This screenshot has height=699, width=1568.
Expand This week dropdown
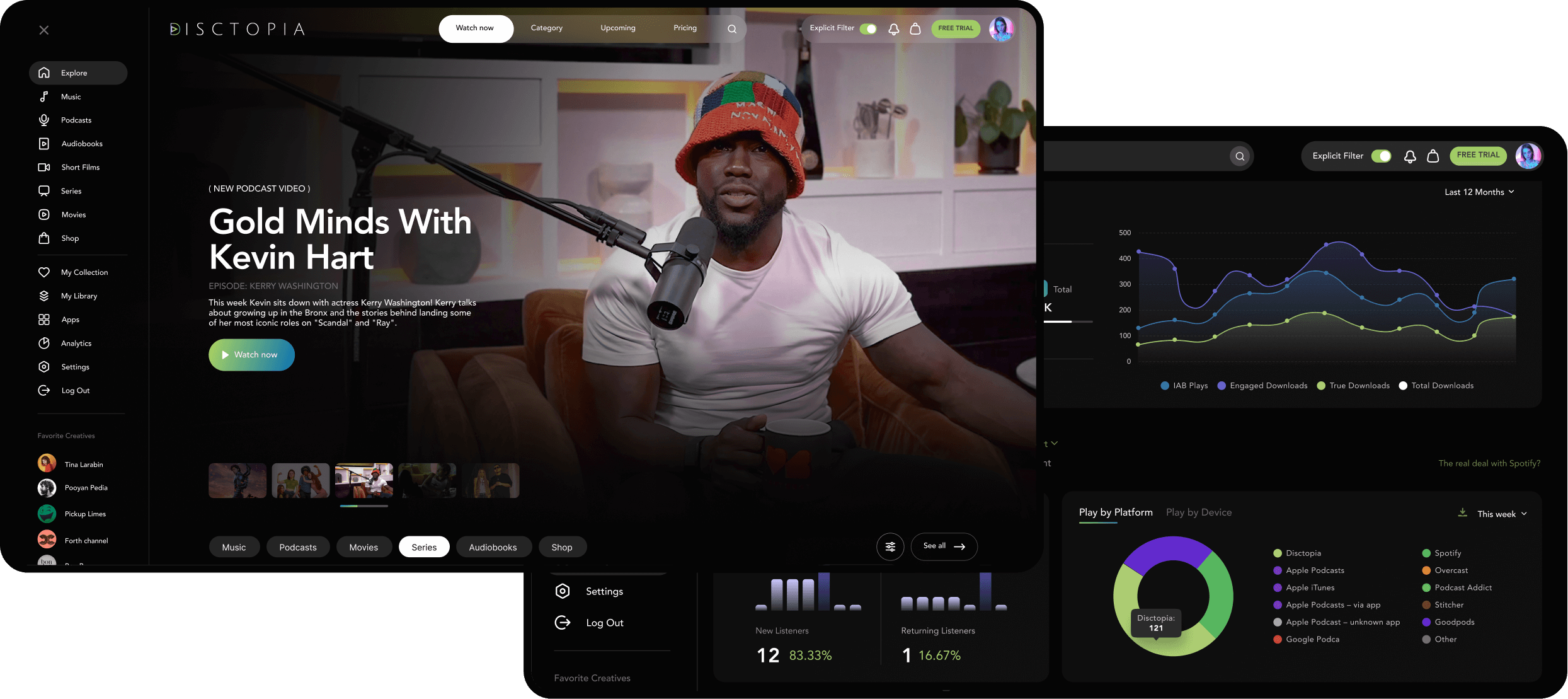[x=1502, y=514]
